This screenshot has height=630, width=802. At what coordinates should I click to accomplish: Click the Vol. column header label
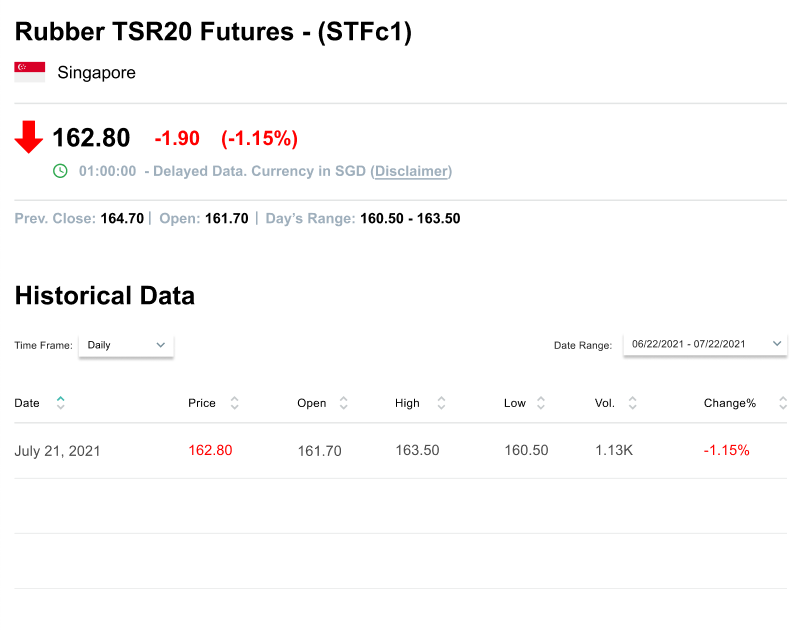pos(604,403)
